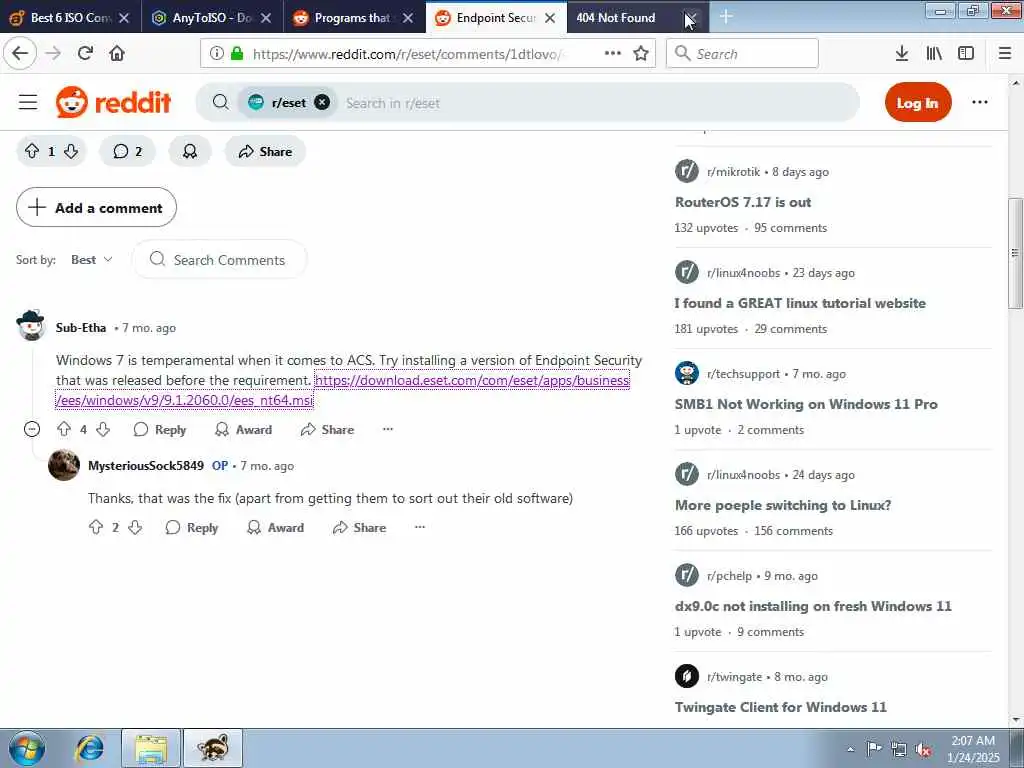Open the Firefox hamburger menu
Image resolution: width=1024 pixels, height=768 pixels.
(x=1005, y=53)
